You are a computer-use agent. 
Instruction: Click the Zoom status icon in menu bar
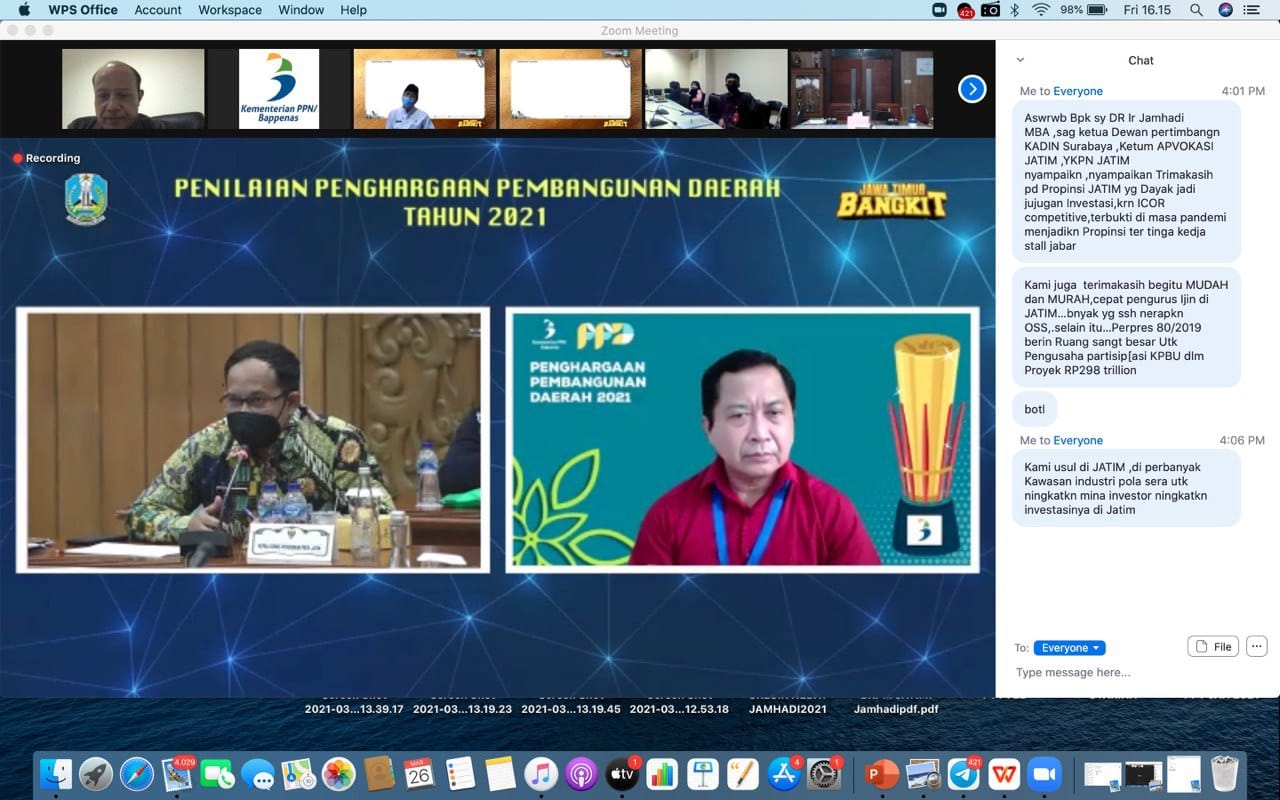pos(939,10)
